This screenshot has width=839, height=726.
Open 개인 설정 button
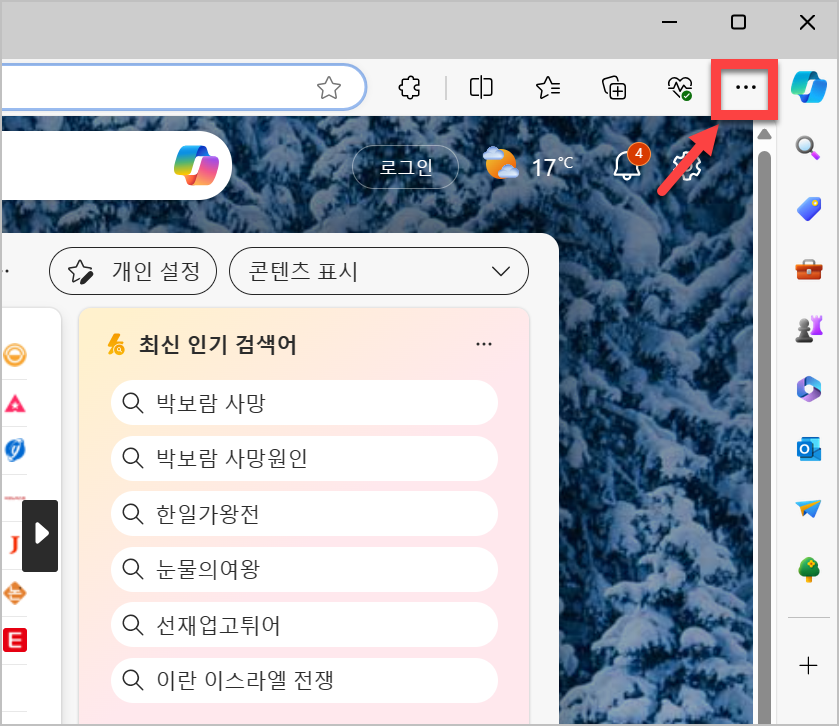(133, 271)
